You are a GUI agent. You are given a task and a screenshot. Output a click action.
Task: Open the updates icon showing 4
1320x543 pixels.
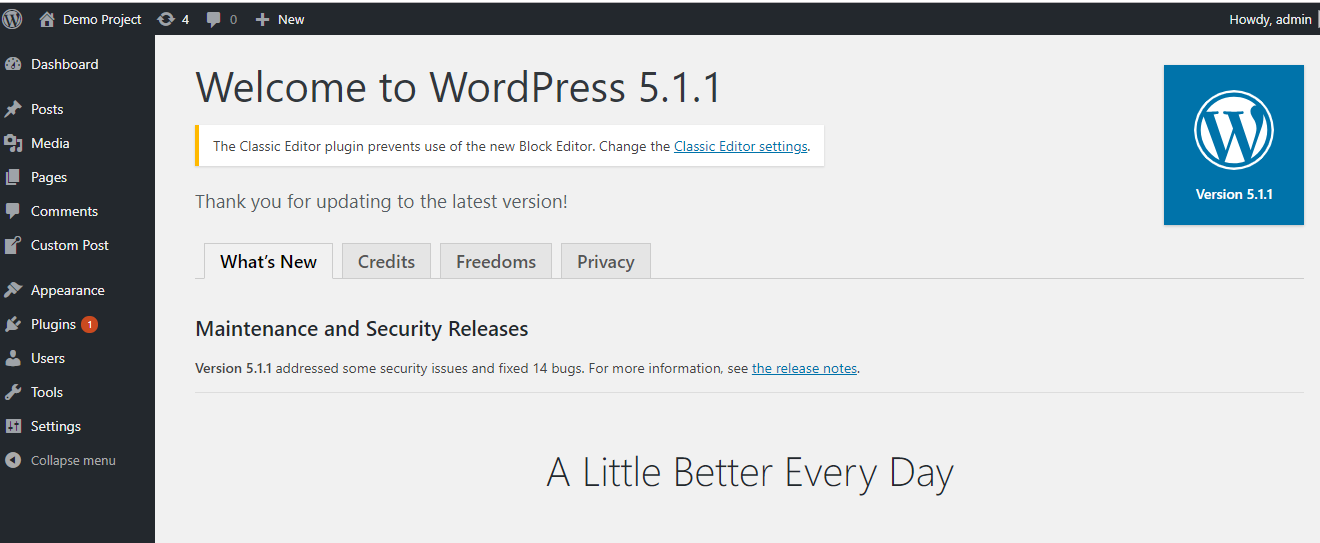(x=166, y=19)
